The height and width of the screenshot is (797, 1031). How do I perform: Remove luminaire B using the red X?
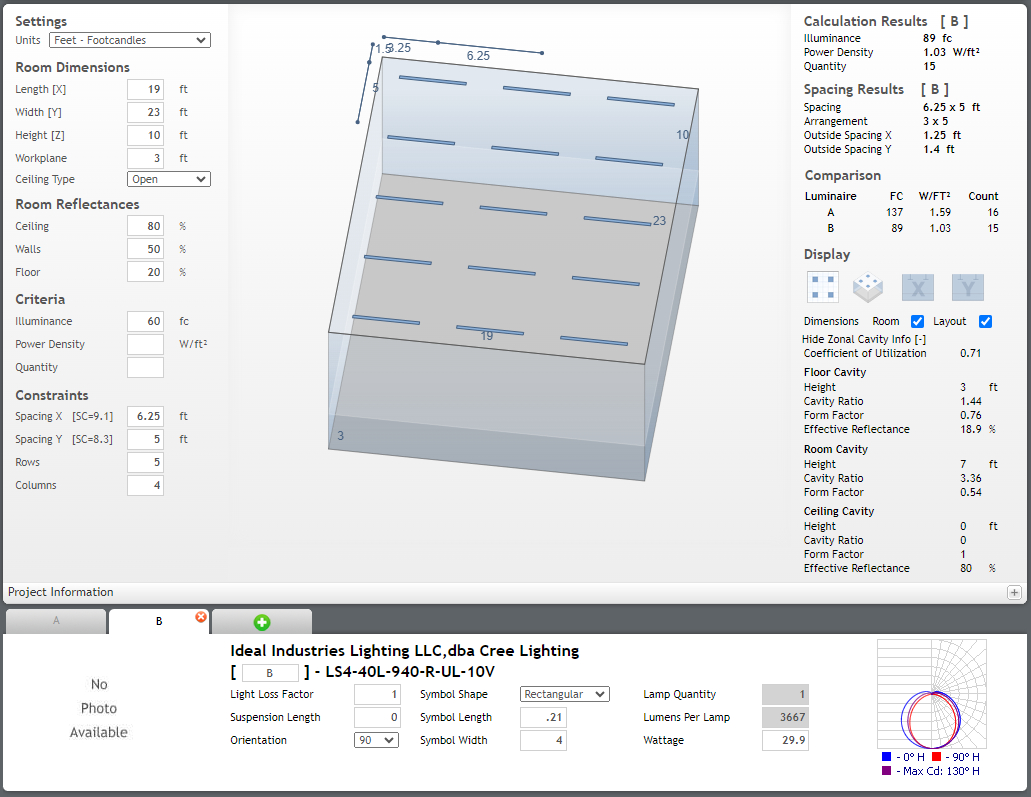[x=201, y=617]
